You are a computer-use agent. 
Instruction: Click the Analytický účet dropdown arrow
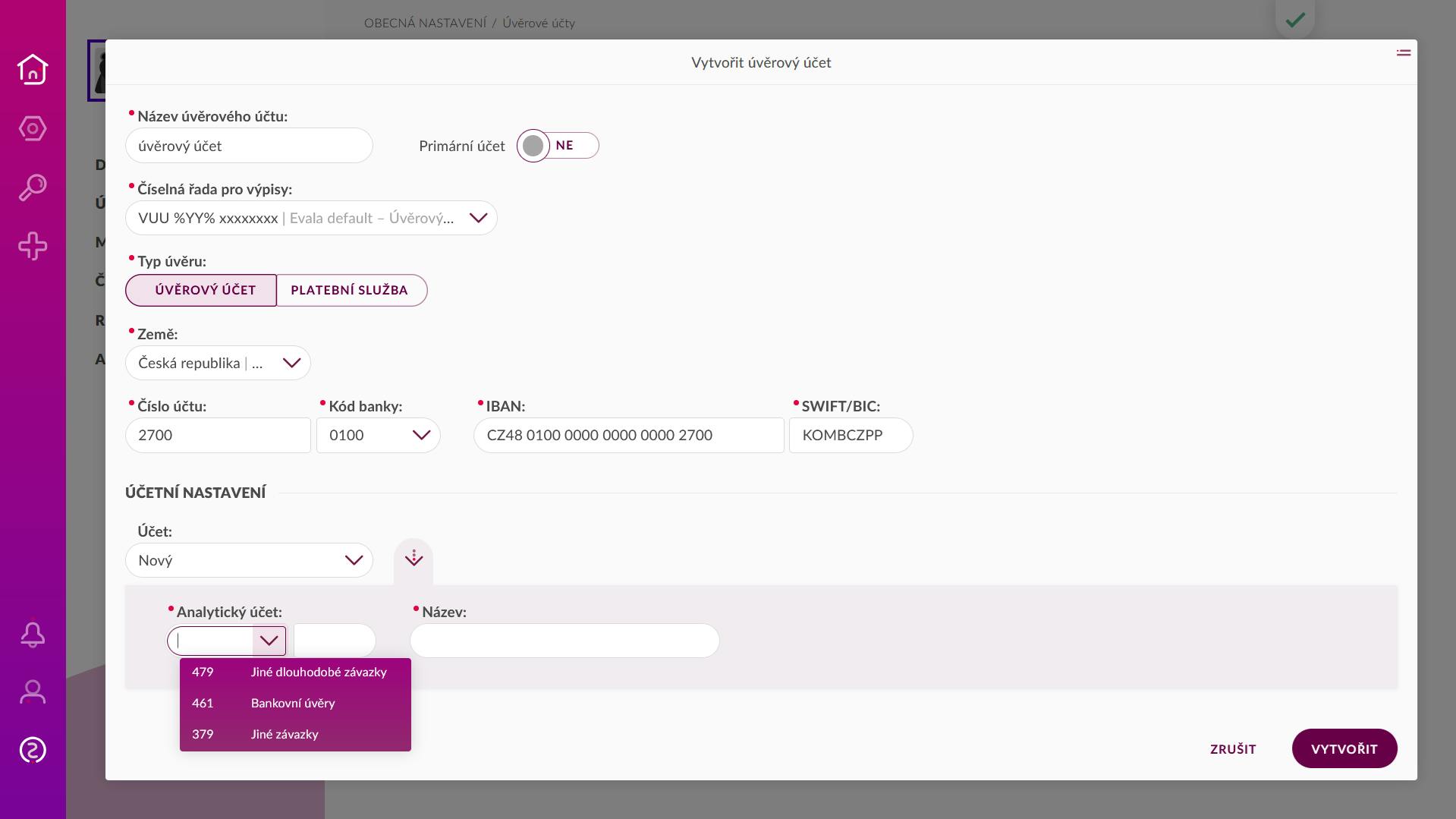click(x=269, y=641)
